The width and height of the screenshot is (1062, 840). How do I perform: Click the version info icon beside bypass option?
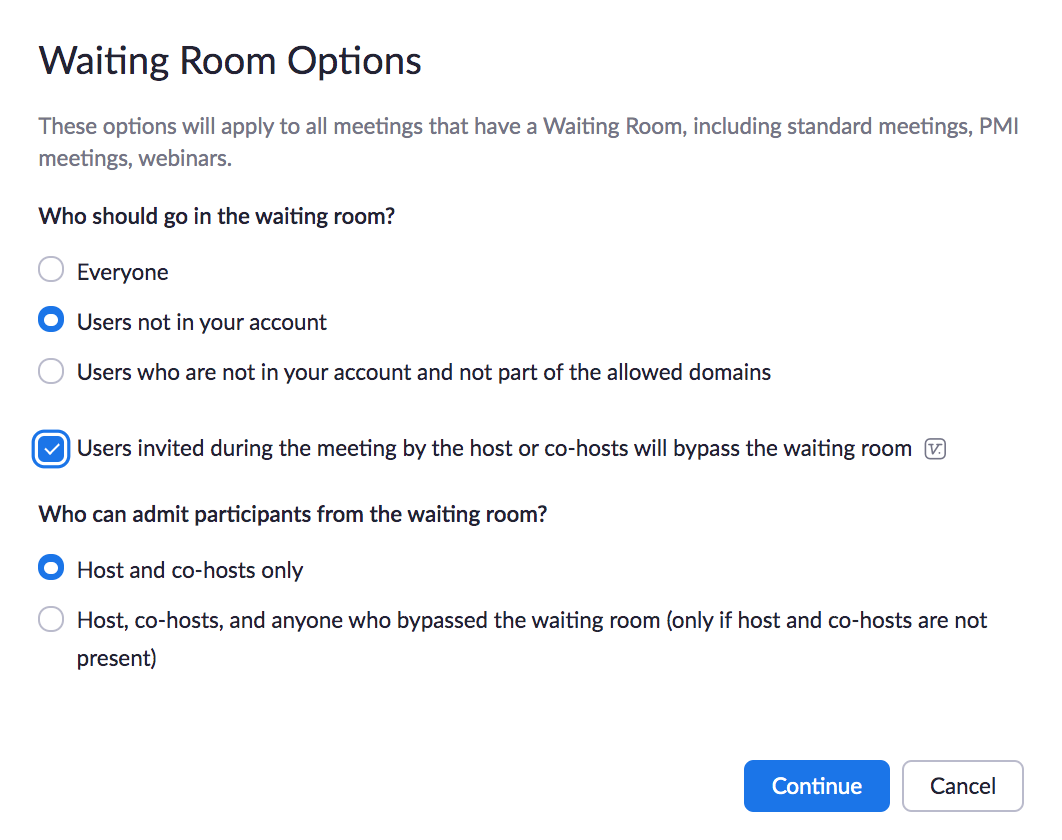pyautogui.click(x=935, y=449)
